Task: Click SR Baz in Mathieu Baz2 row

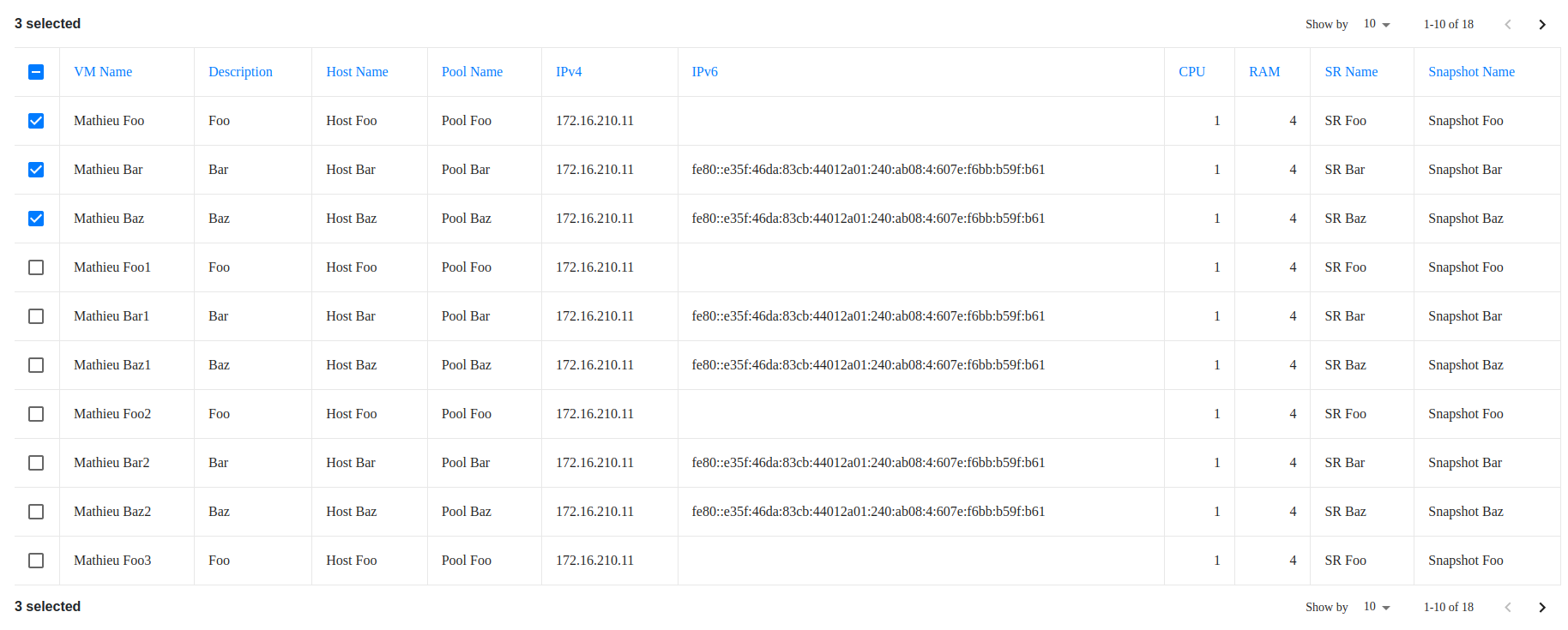Action: (x=1345, y=512)
